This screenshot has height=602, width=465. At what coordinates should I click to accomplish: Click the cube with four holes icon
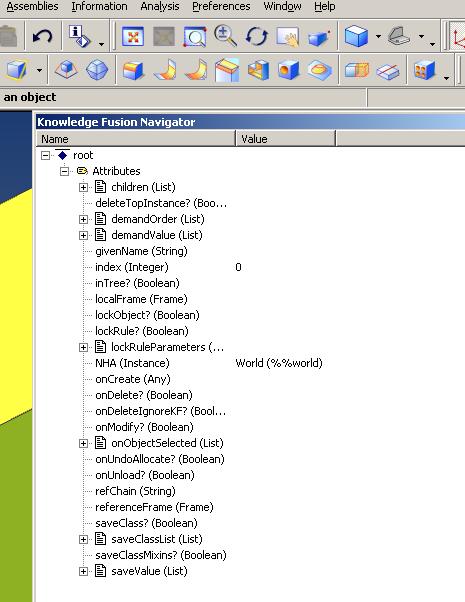tap(424, 70)
